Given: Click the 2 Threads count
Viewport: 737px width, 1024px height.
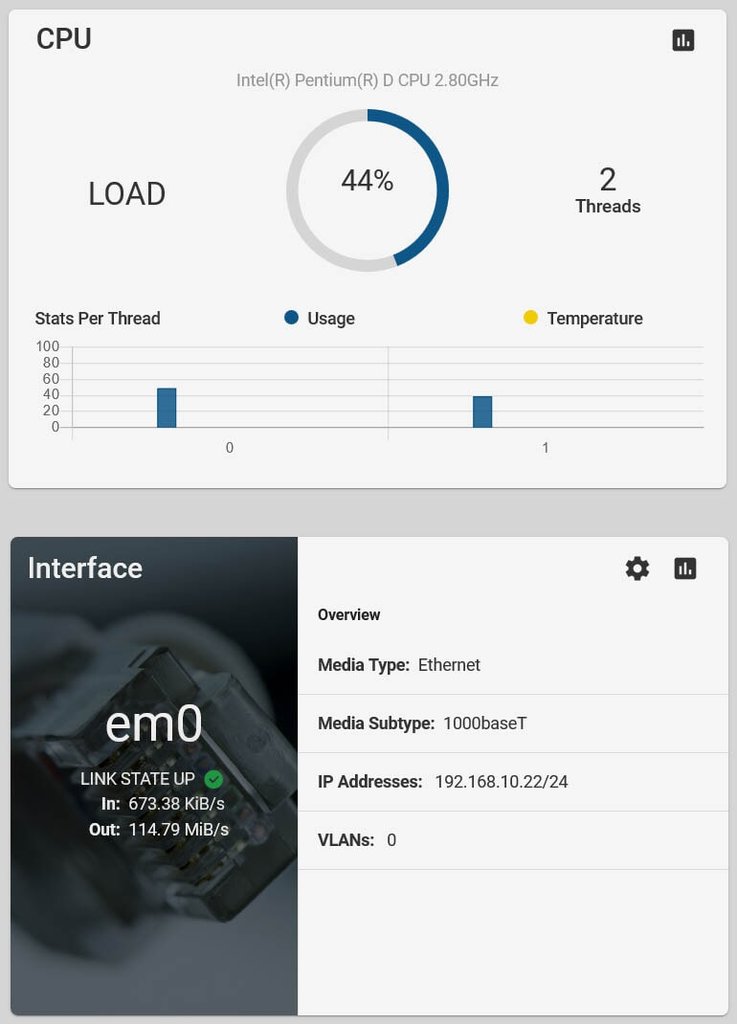Looking at the screenshot, I should [x=608, y=190].
